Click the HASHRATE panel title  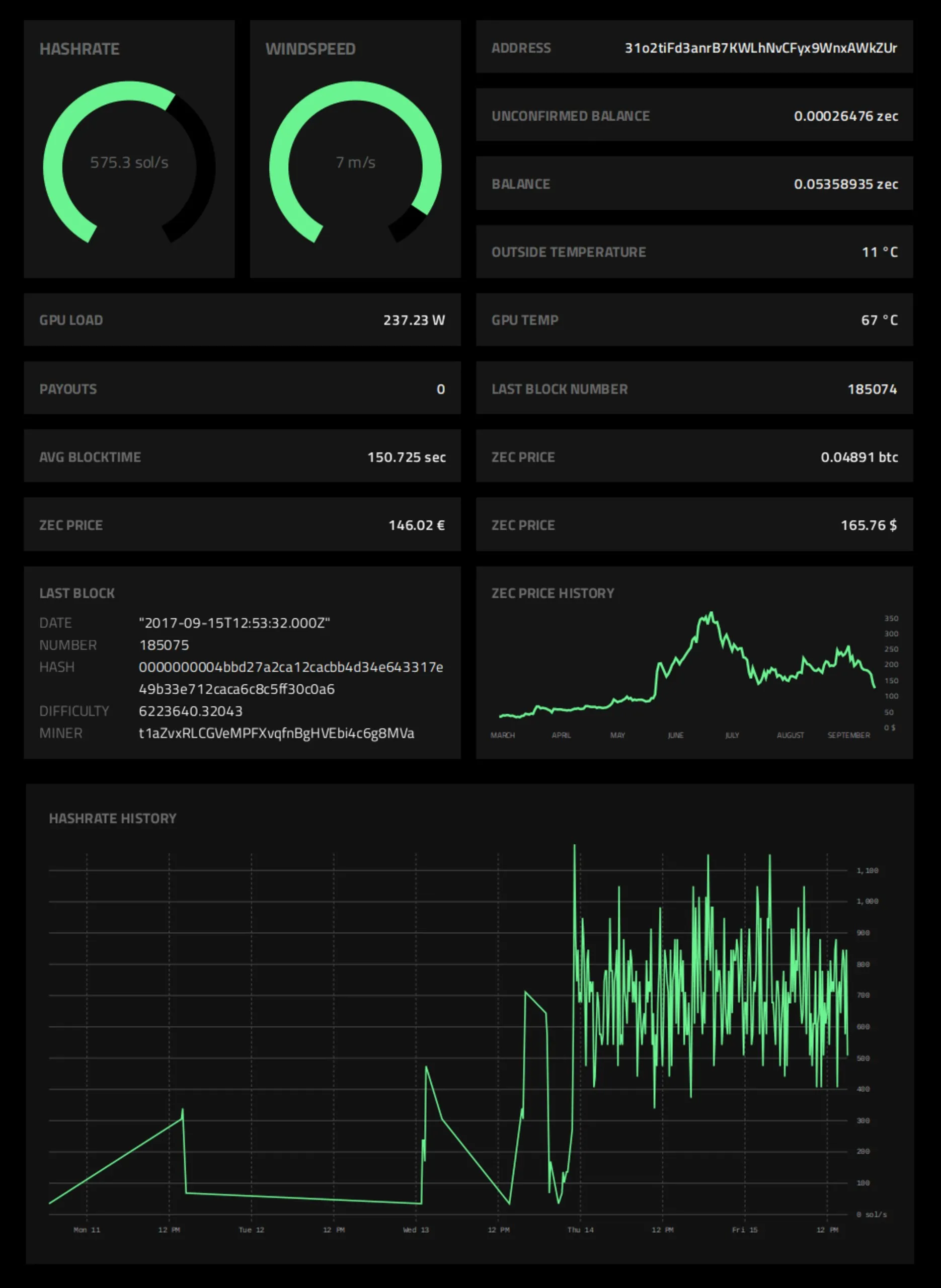(x=79, y=49)
